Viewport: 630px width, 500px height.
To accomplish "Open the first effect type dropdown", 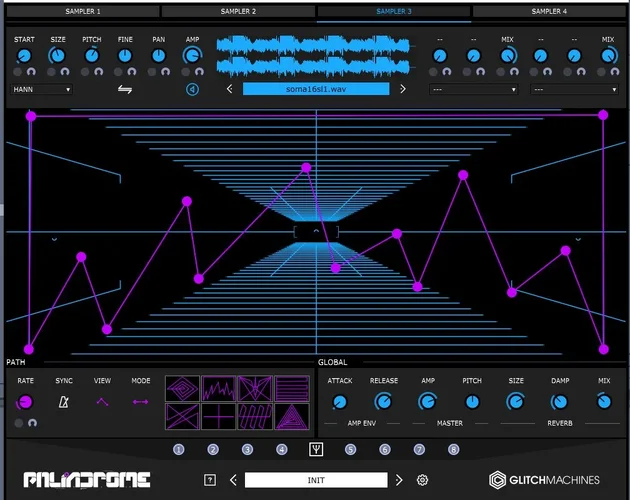I will 473,89.
